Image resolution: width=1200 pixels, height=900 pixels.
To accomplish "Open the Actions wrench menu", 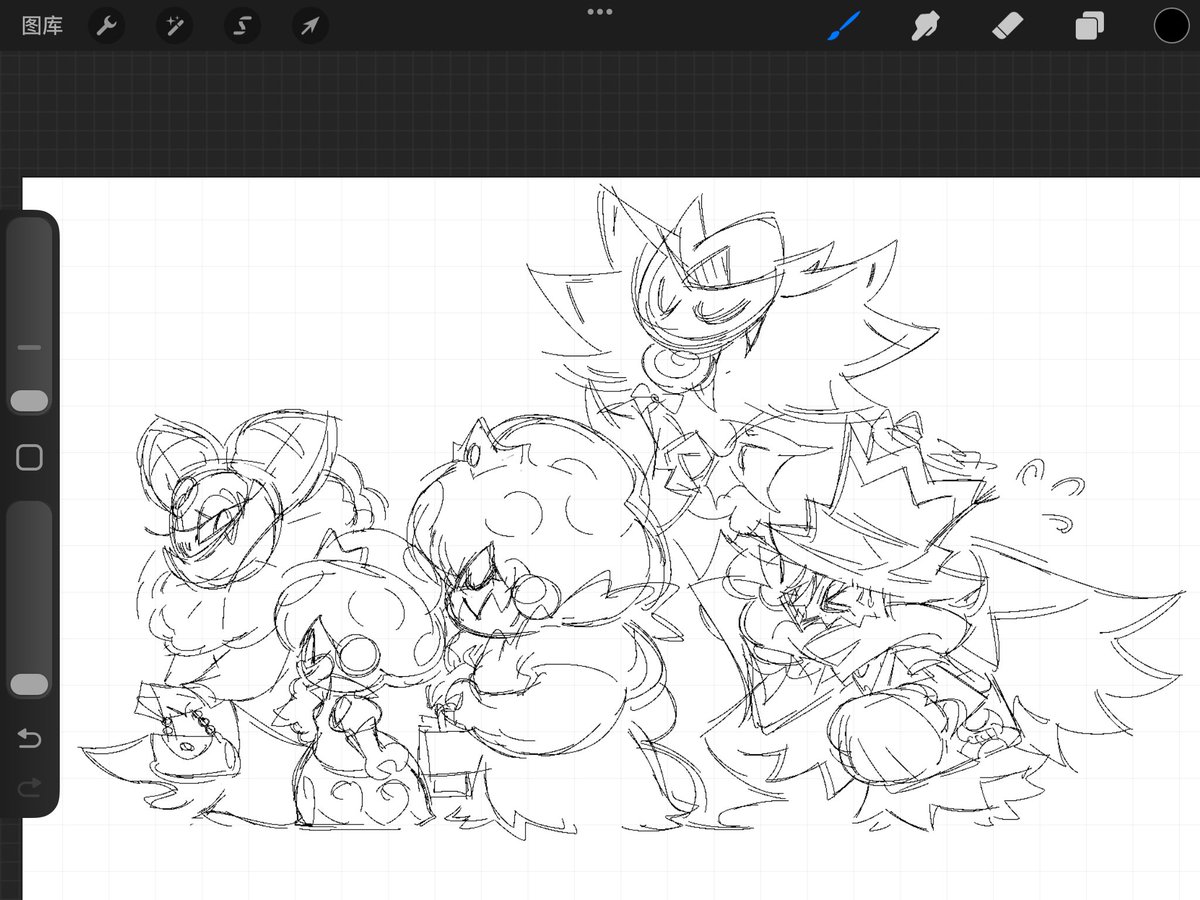I will [x=106, y=26].
